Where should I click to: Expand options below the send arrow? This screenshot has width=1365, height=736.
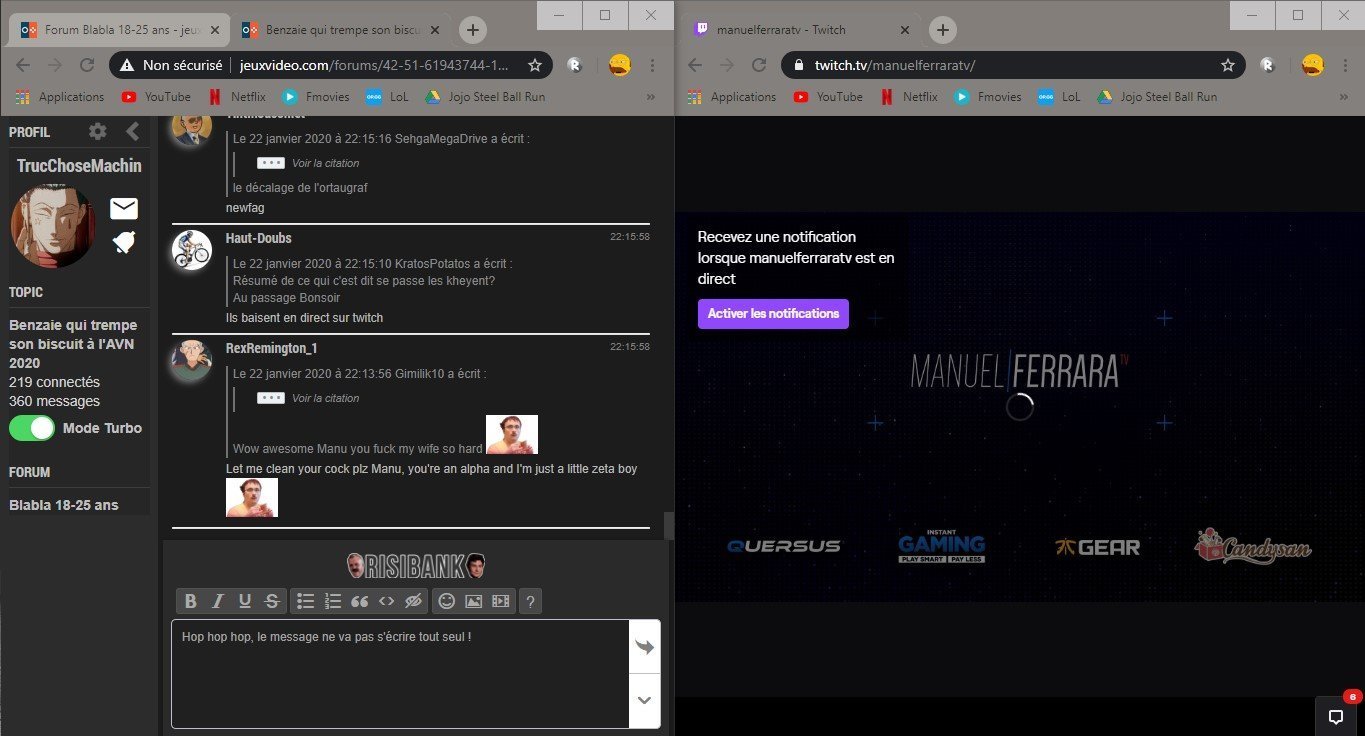click(645, 700)
